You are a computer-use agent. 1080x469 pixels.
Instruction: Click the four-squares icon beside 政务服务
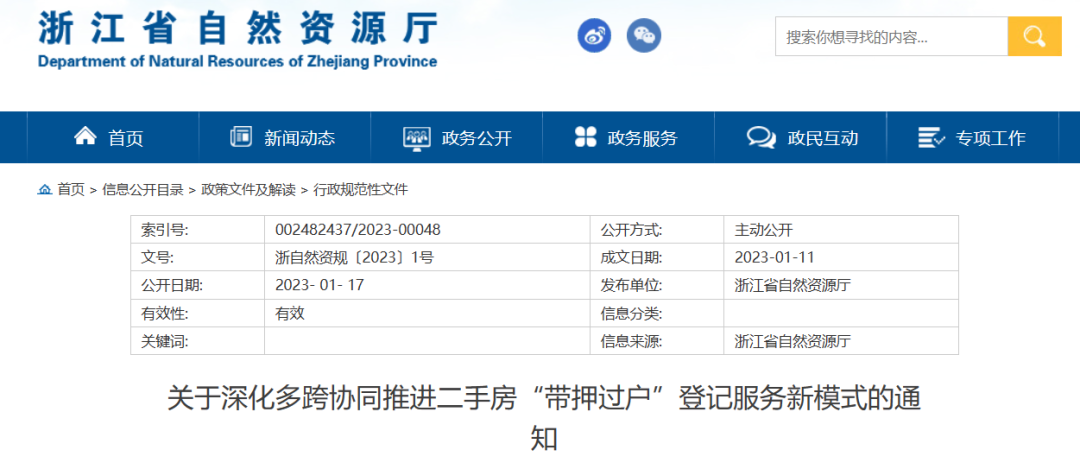click(x=586, y=137)
